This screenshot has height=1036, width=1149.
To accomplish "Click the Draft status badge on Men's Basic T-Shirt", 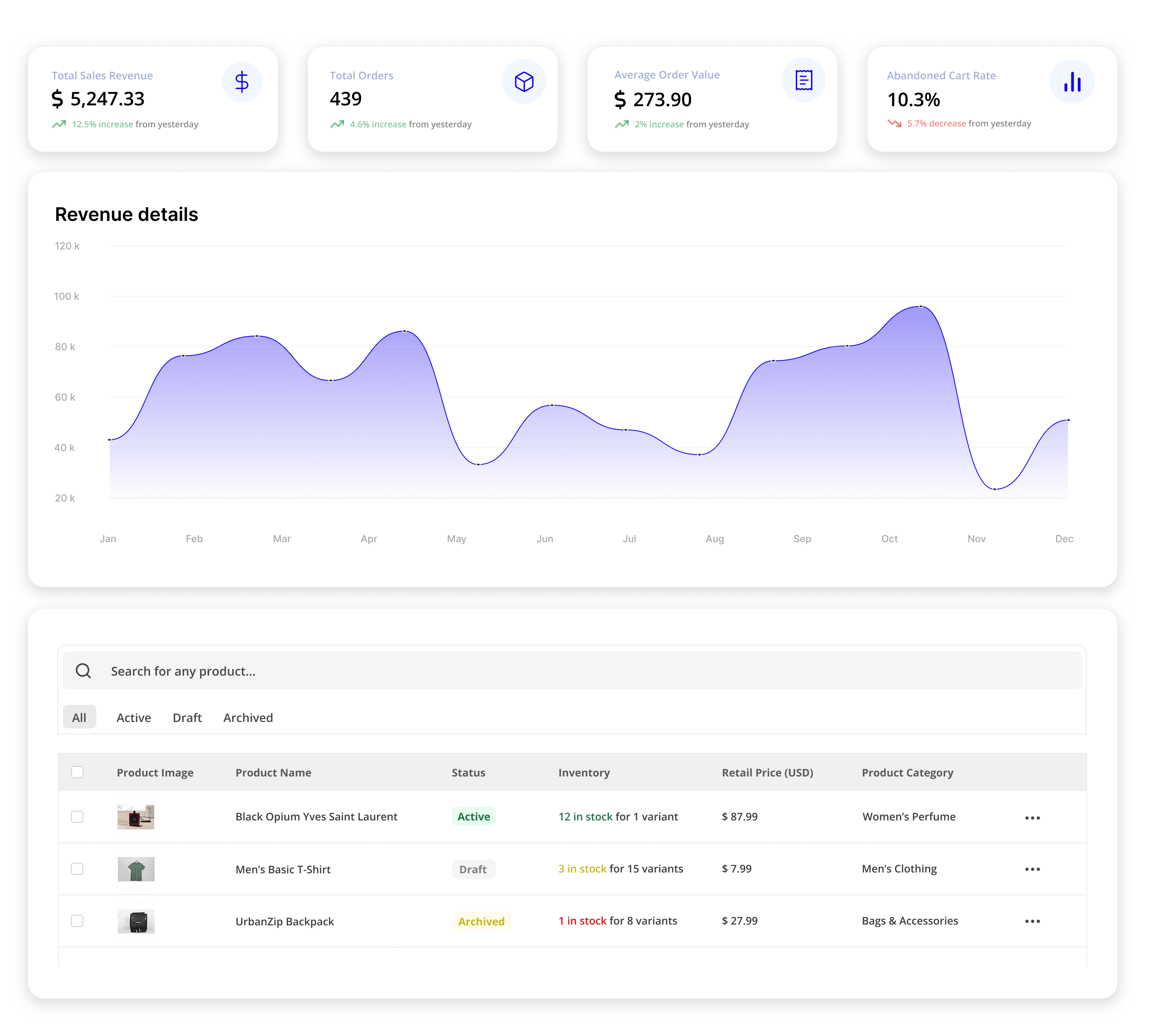I will click(473, 869).
